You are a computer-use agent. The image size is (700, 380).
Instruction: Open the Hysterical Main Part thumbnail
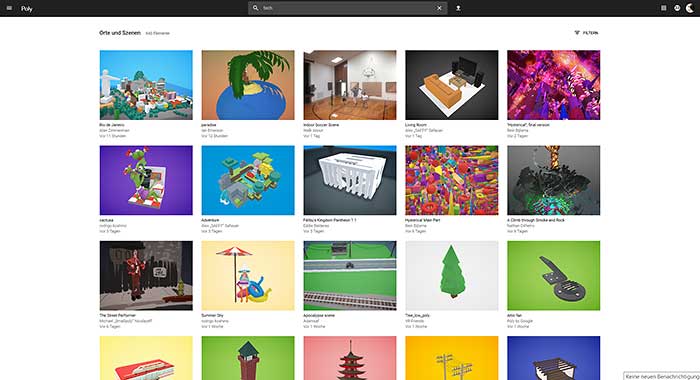(451, 180)
